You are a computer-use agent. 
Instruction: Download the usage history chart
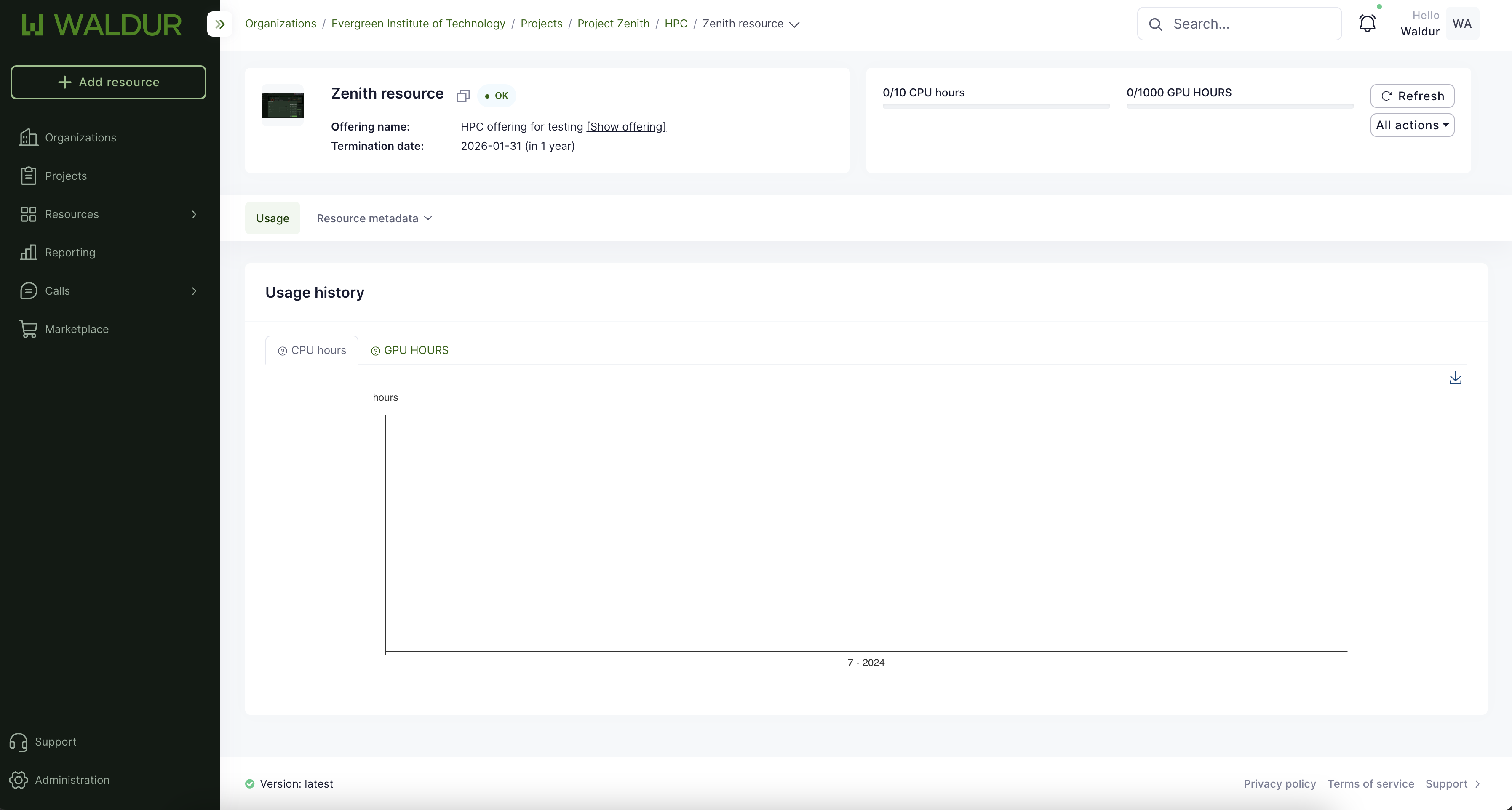(1455, 378)
